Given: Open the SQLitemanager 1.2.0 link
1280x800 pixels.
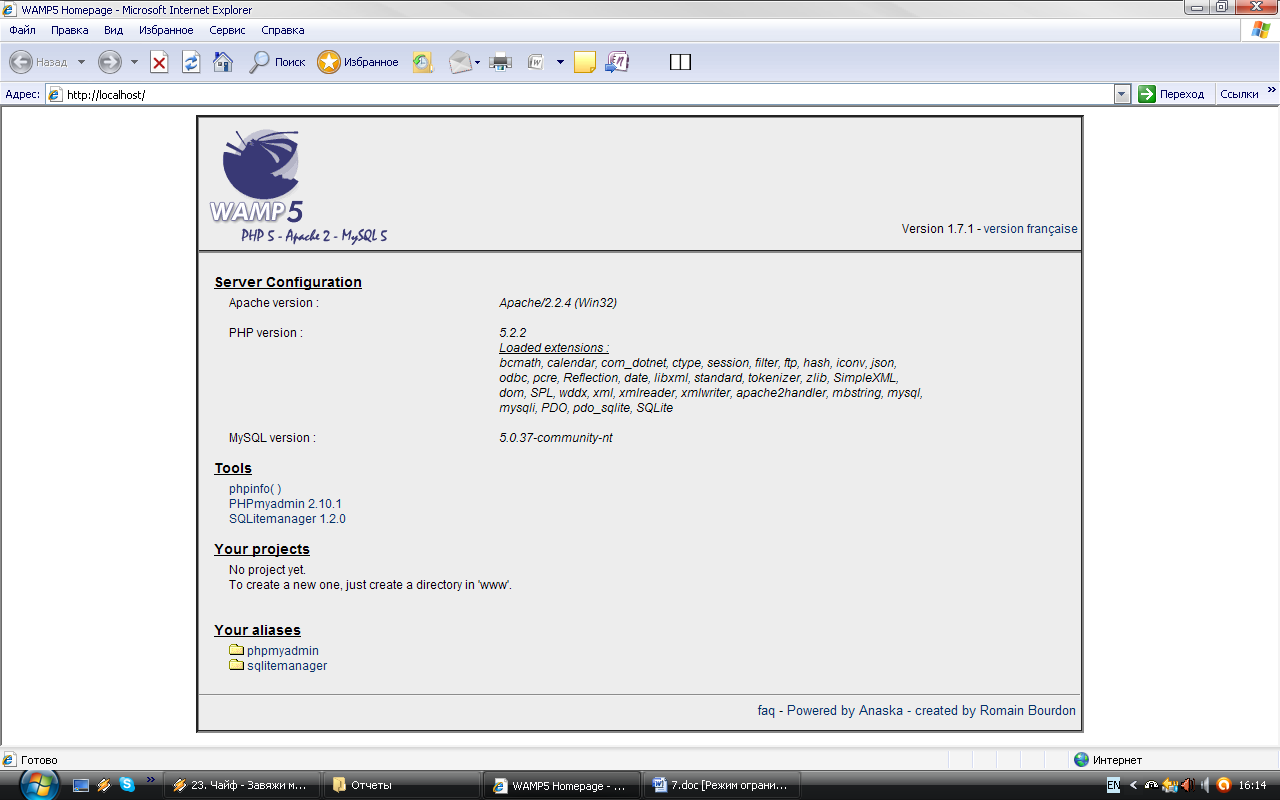Looking at the screenshot, I should click(287, 519).
